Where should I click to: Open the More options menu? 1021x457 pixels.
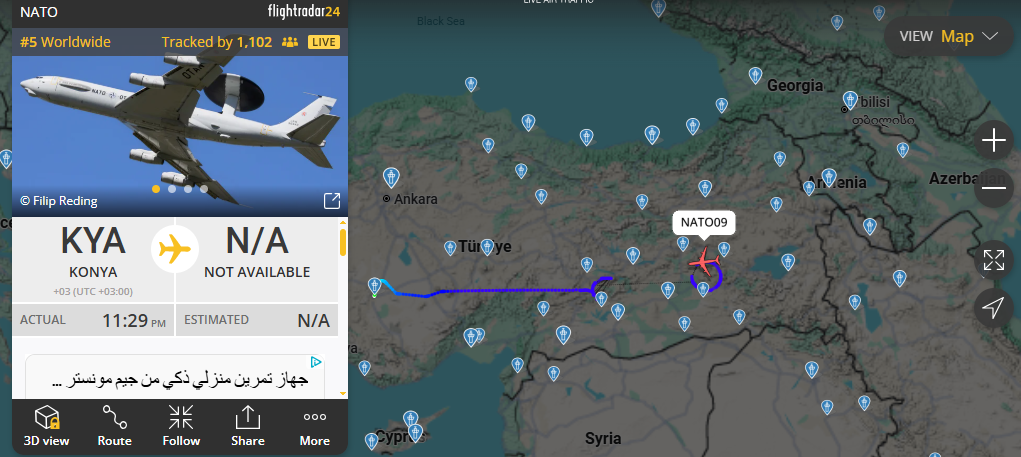[315, 426]
